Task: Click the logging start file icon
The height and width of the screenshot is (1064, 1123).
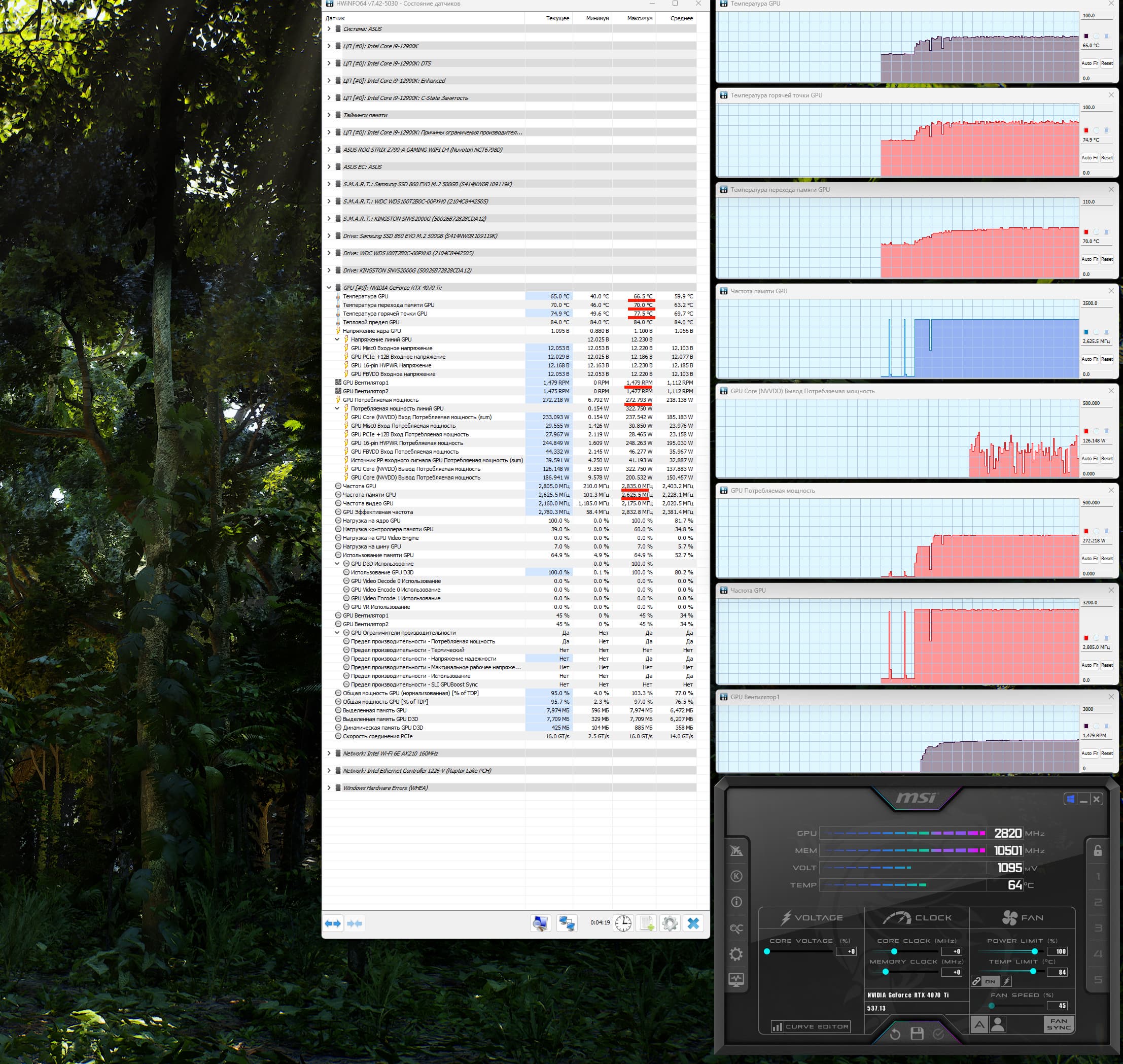Action: (x=647, y=923)
